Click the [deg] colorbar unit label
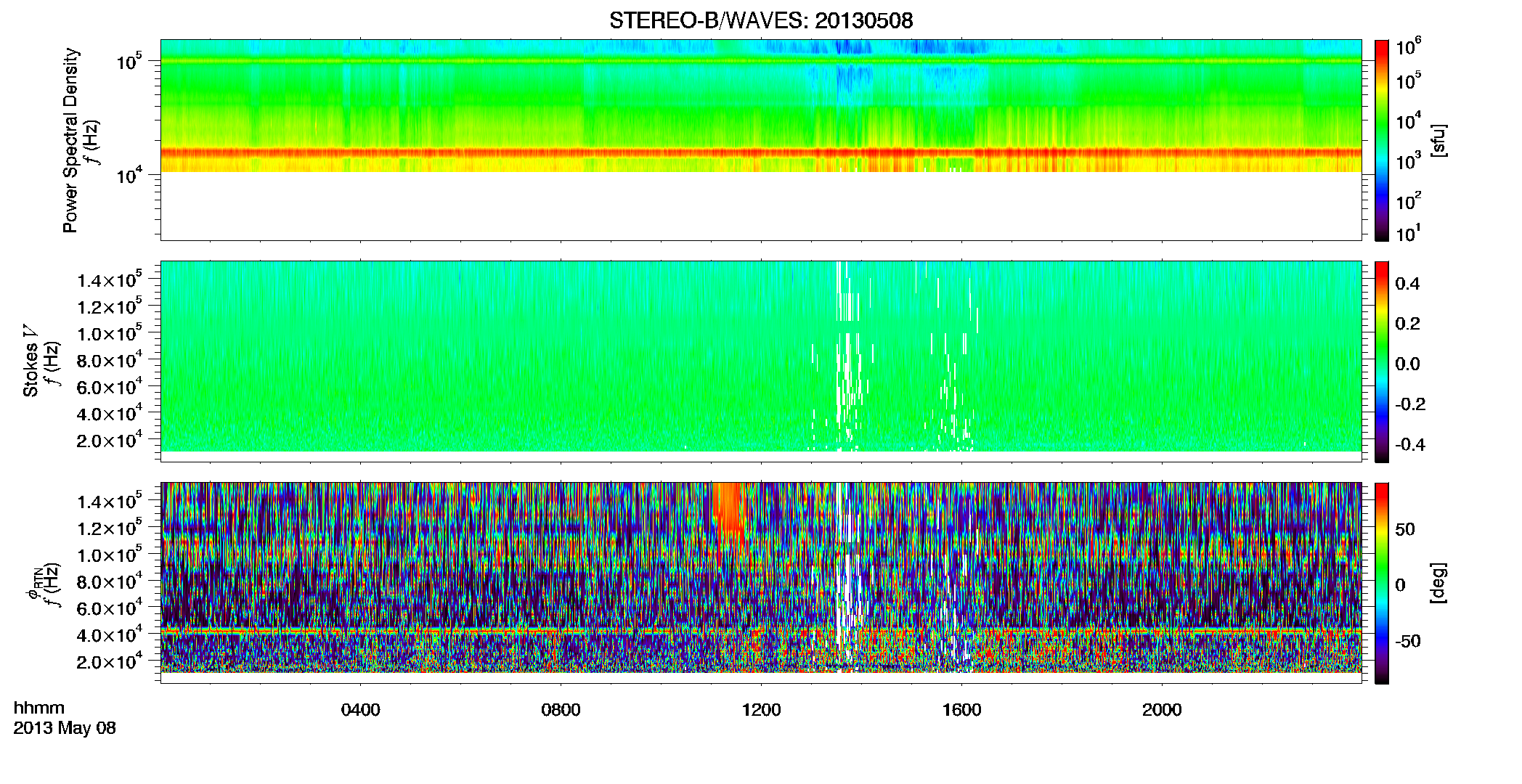The width and height of the screenshot is (1522, 784). pyautogui.click(x=1439, y=583)
